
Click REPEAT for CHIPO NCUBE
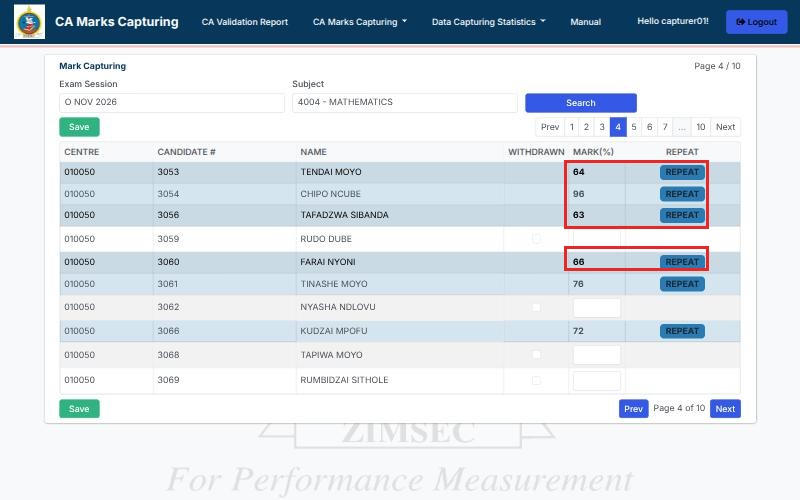click(682, 194)
